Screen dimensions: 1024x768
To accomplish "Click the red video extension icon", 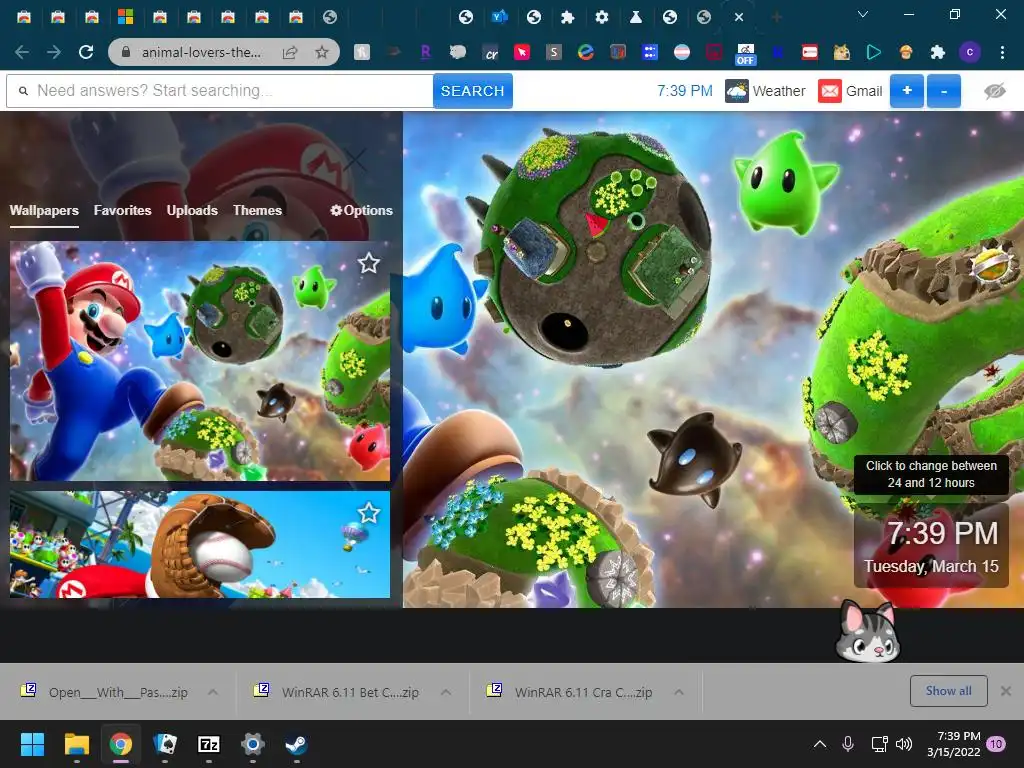I will [x=810, y=52].
